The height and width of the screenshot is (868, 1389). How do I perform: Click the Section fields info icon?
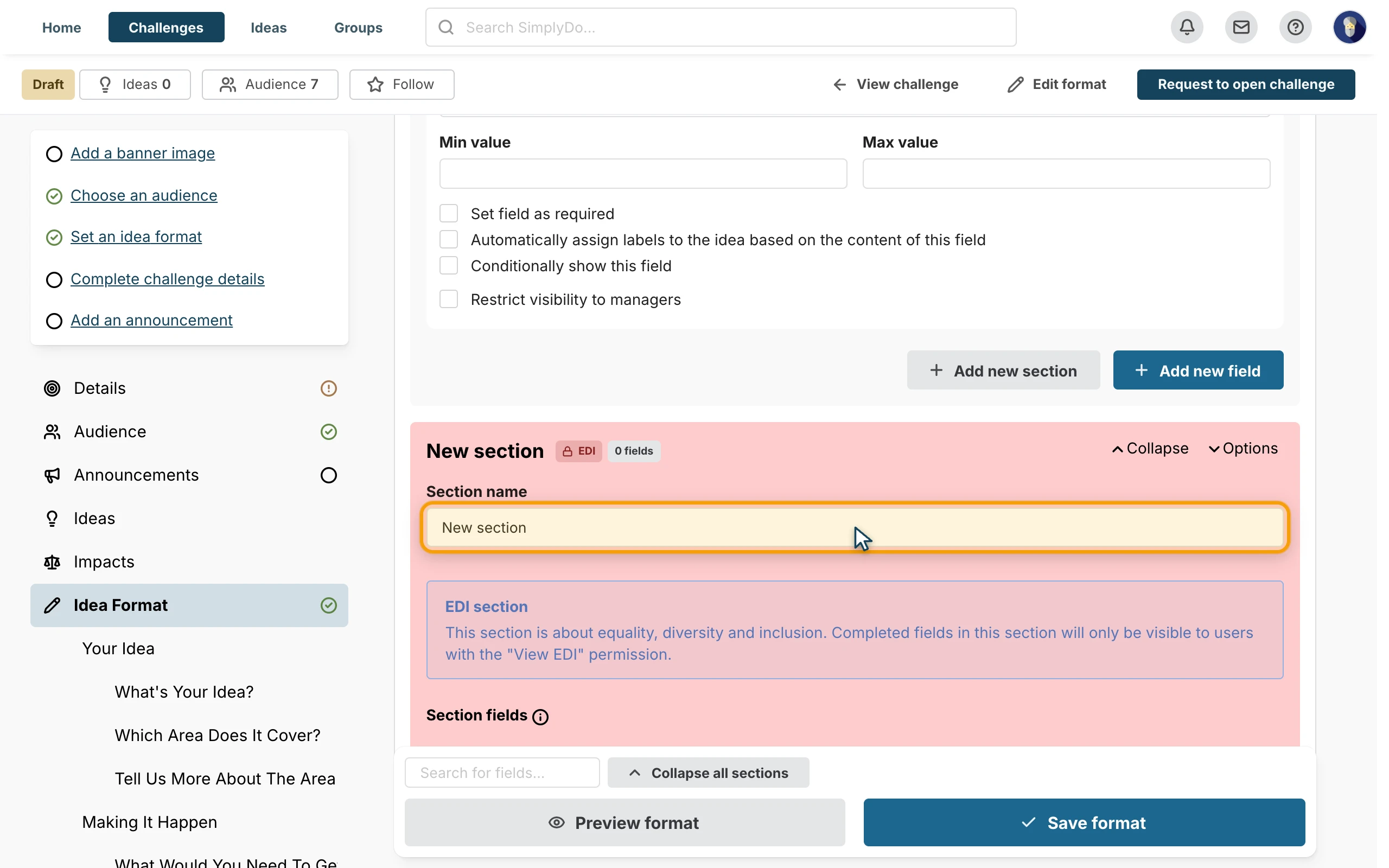point(540,717)
